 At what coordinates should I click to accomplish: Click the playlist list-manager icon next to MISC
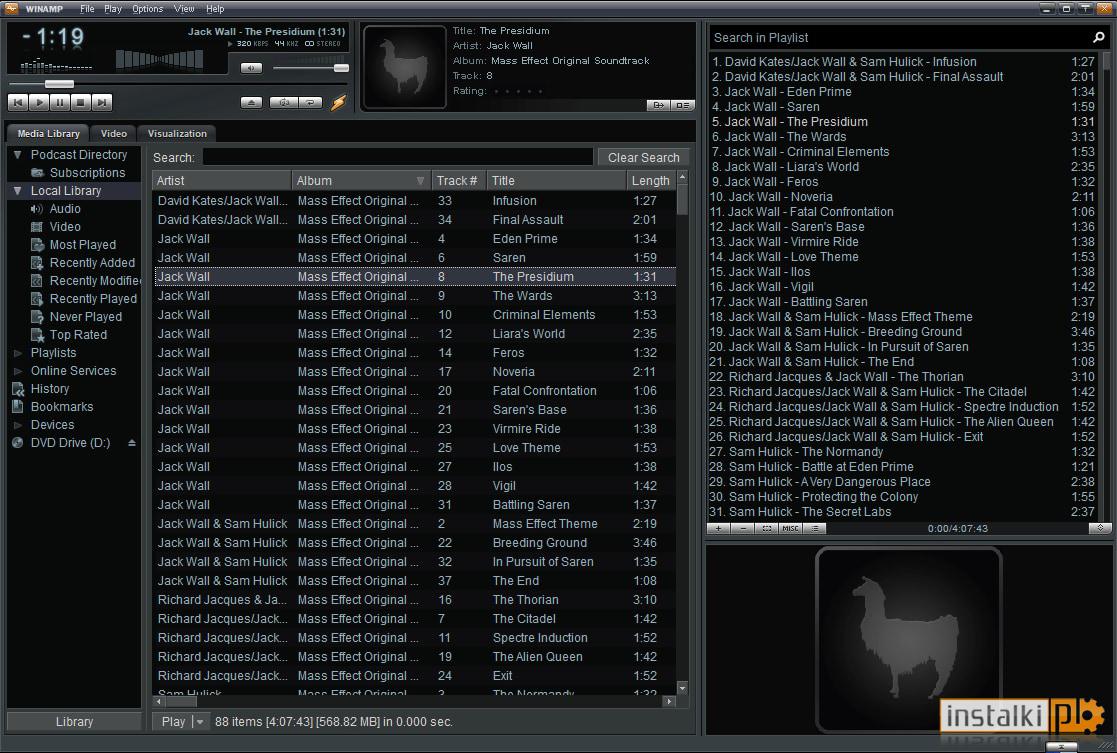815,528
